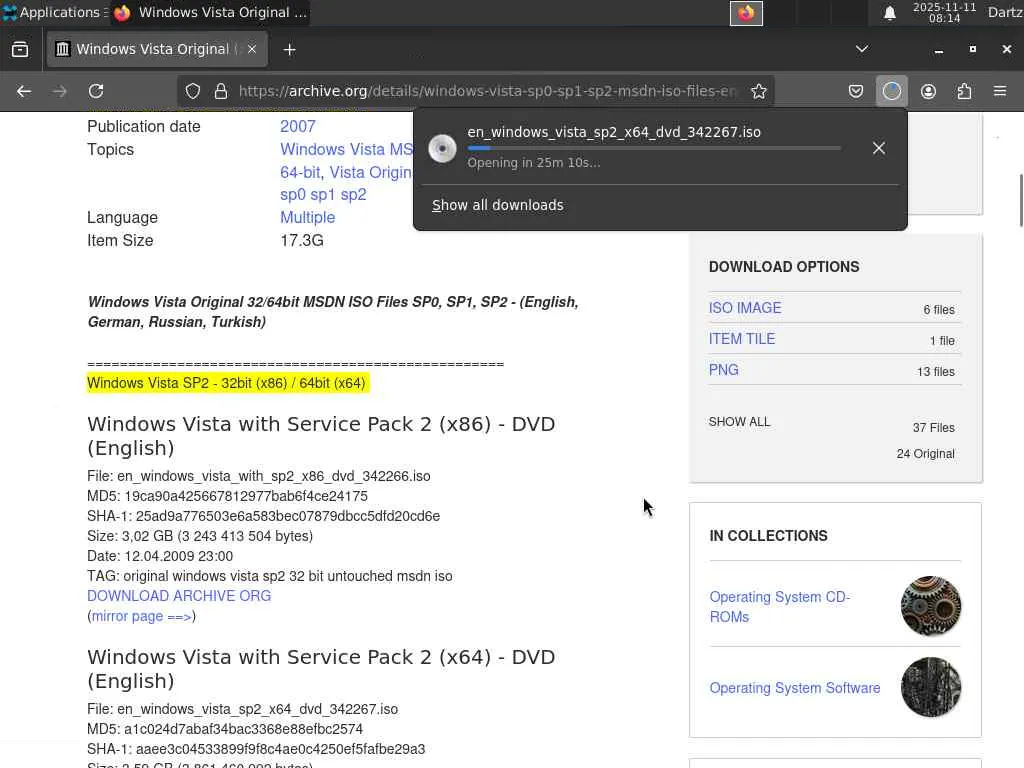Screen dimensions: 1024x768
Task: Click 37 Files count text
Action: click(933, 428)
